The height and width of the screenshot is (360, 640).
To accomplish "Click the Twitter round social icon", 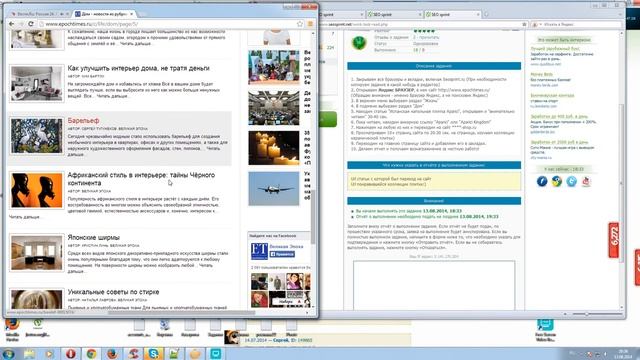I will [x=571, y=181].
